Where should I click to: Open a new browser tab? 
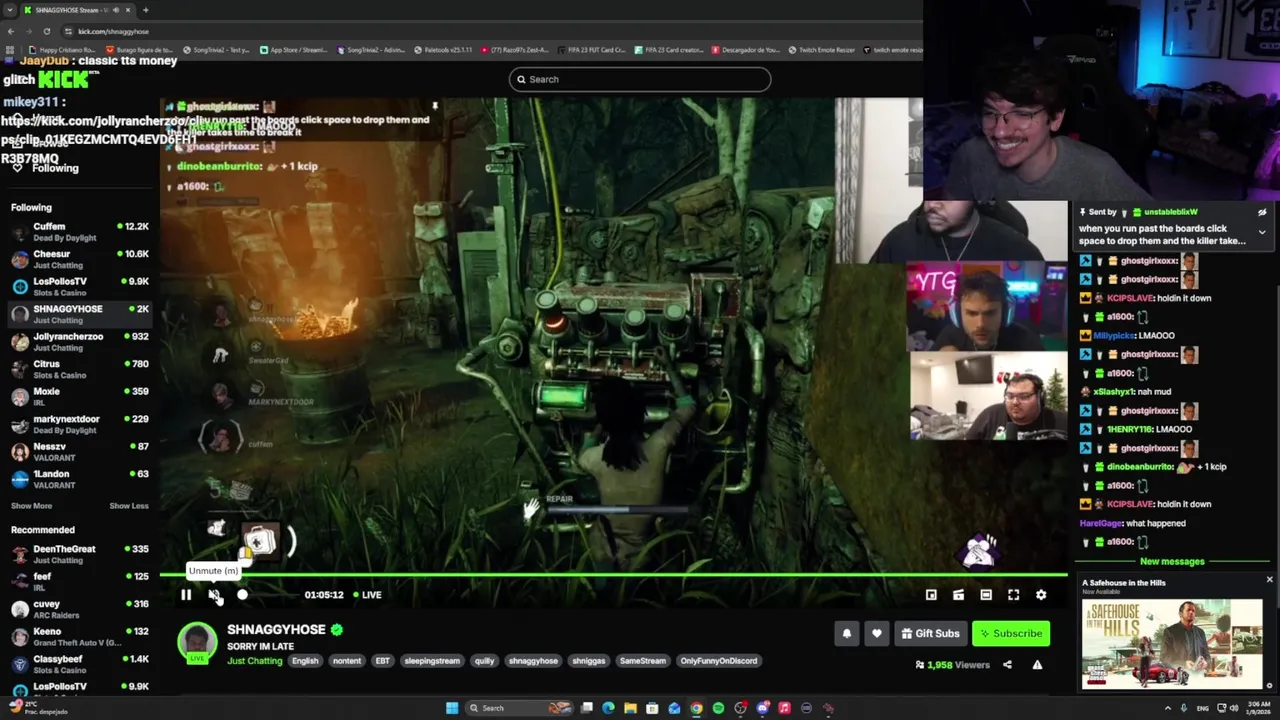click(145, 10)
